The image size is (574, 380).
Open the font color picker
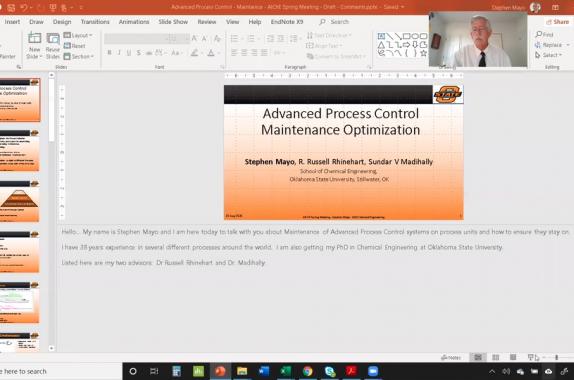pos(211,53)
